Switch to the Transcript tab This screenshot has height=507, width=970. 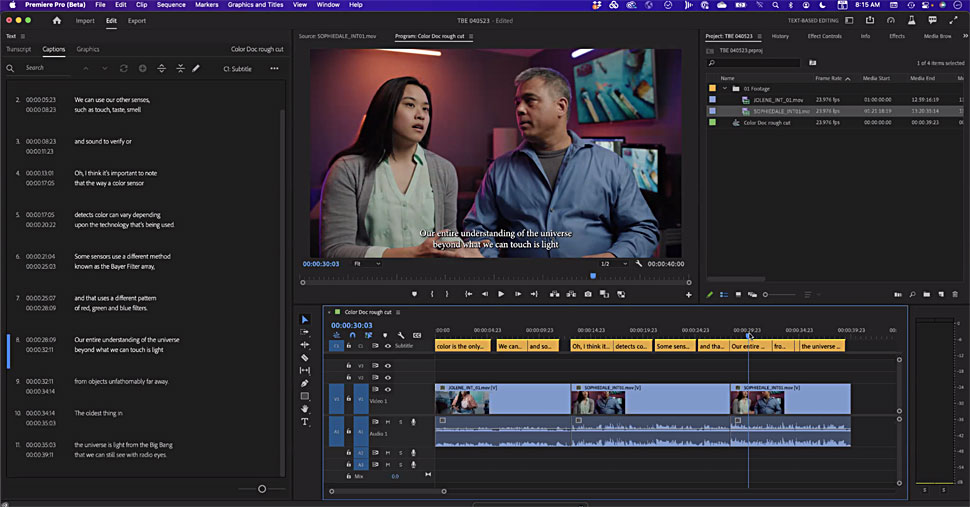[18, 49]
